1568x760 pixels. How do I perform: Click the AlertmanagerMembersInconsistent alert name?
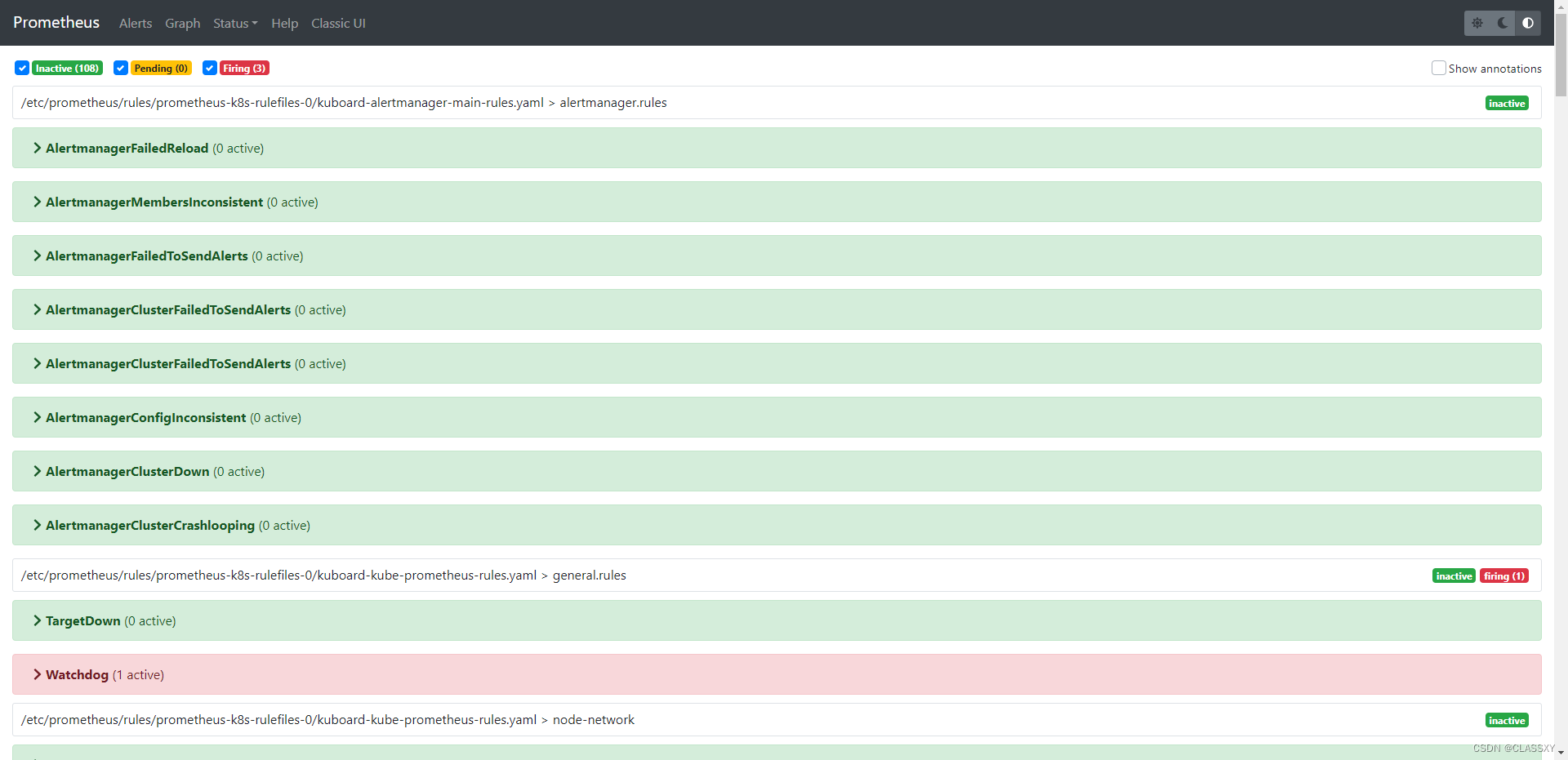click(154, 202)
